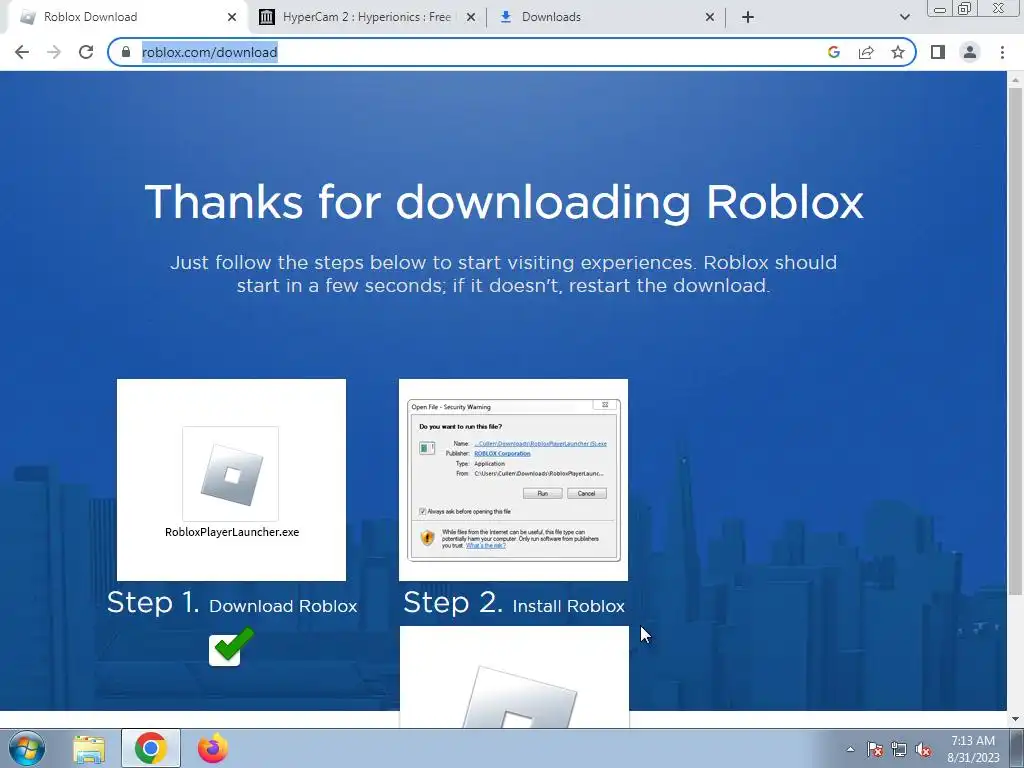Bookmark this page with the star
Screen dimensions: 1024x768
(898, 52)
